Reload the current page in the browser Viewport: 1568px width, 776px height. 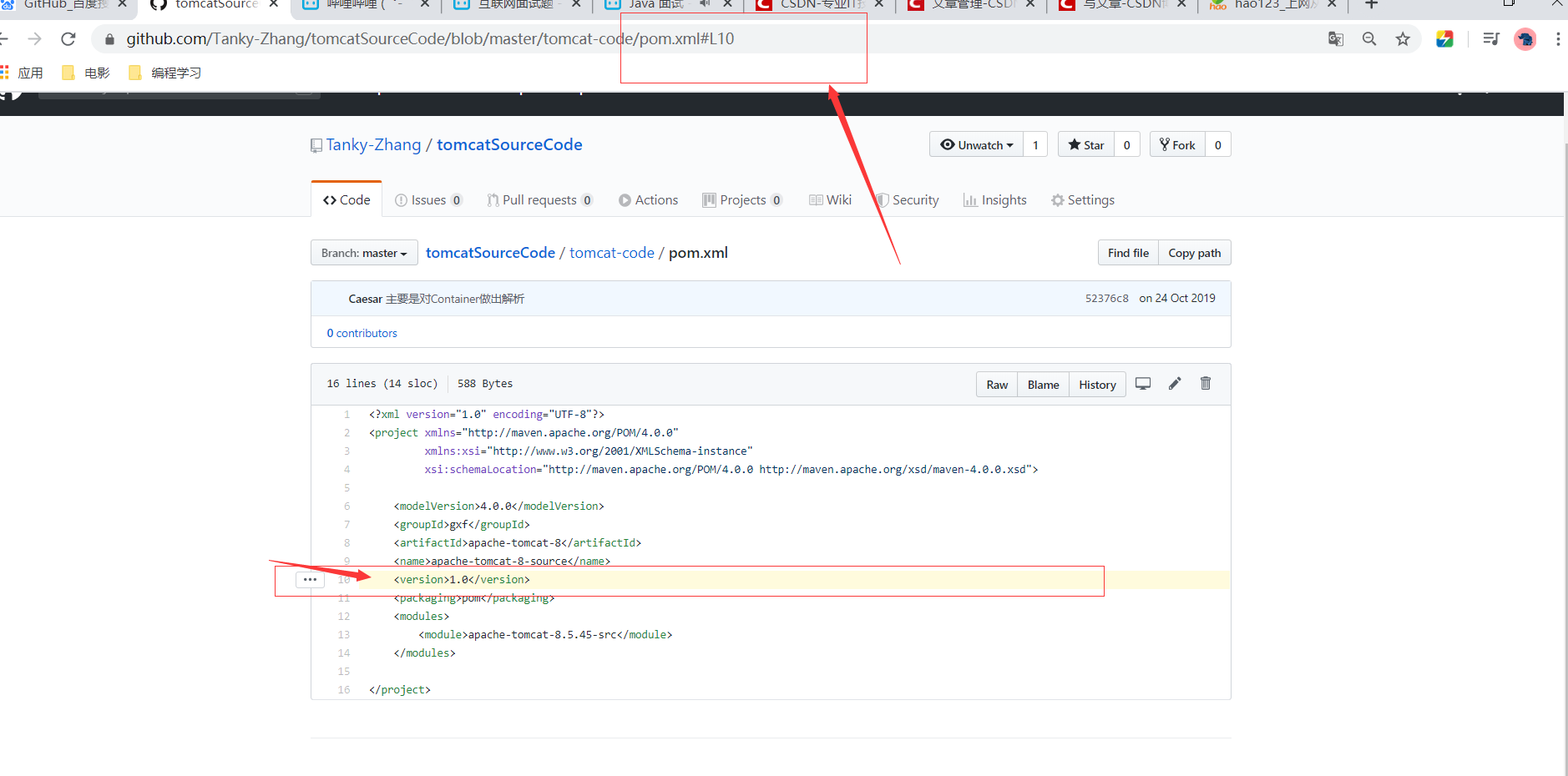coord(68,39)
